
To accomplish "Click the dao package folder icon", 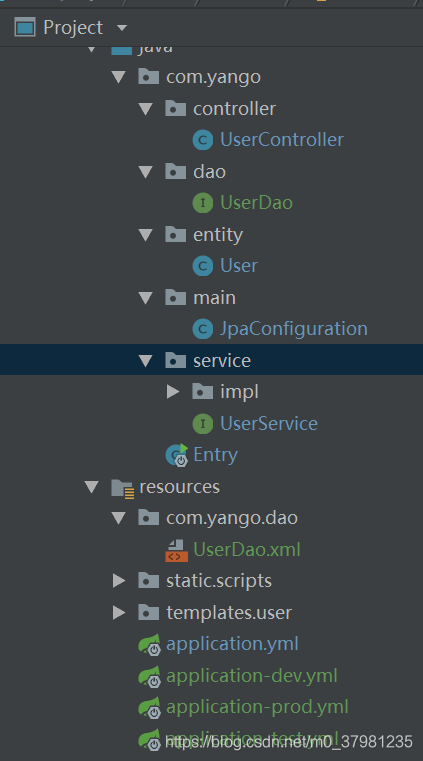I will tap(176, 171).
